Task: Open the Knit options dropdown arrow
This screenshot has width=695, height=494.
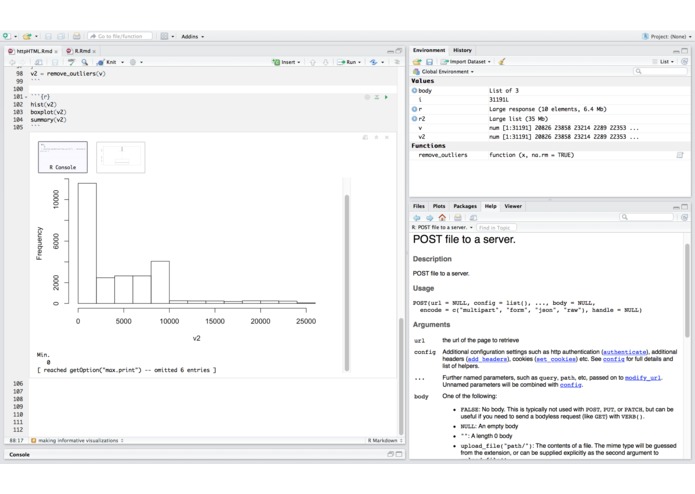Action: click(122, 62)
